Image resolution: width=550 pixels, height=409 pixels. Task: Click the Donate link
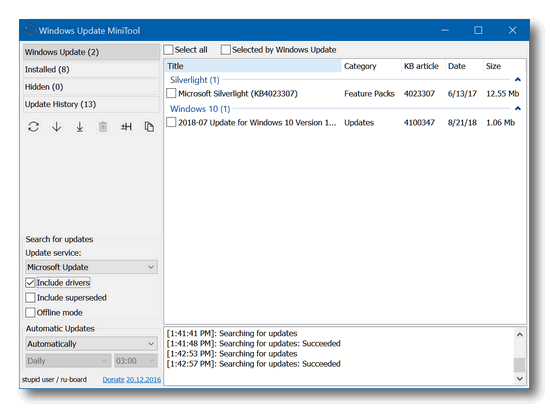[113, 380]
